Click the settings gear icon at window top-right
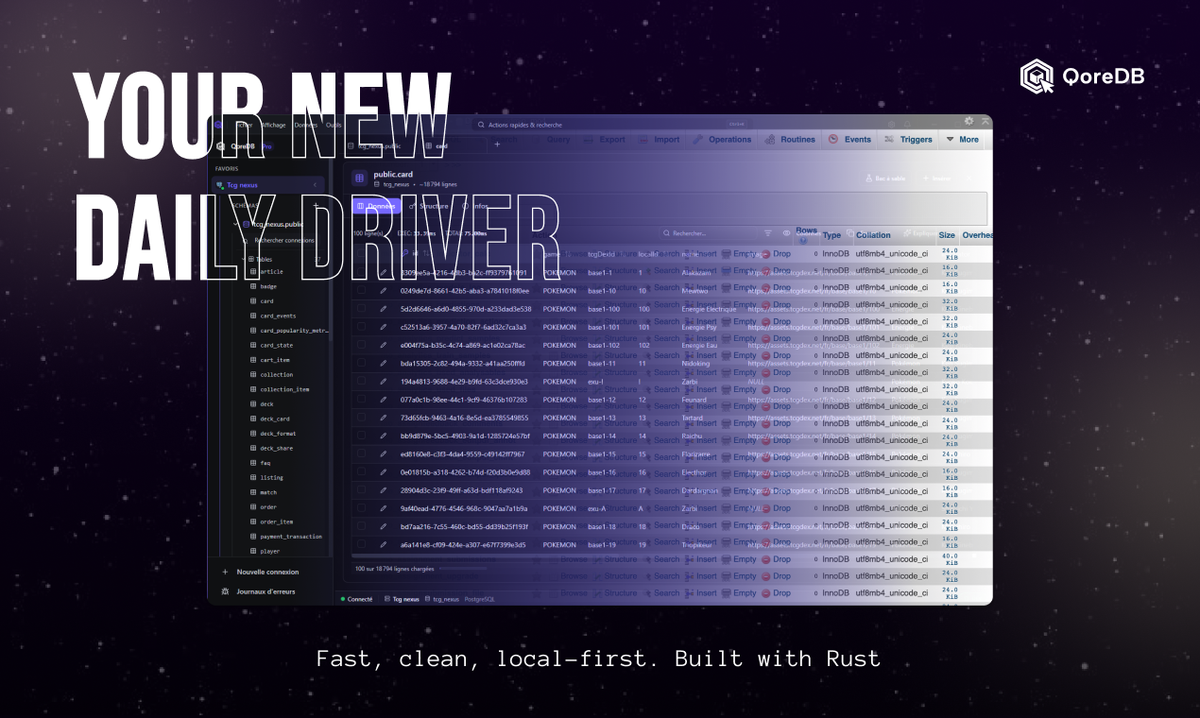This screenshot has height=718, width=1200. (968, 121)
